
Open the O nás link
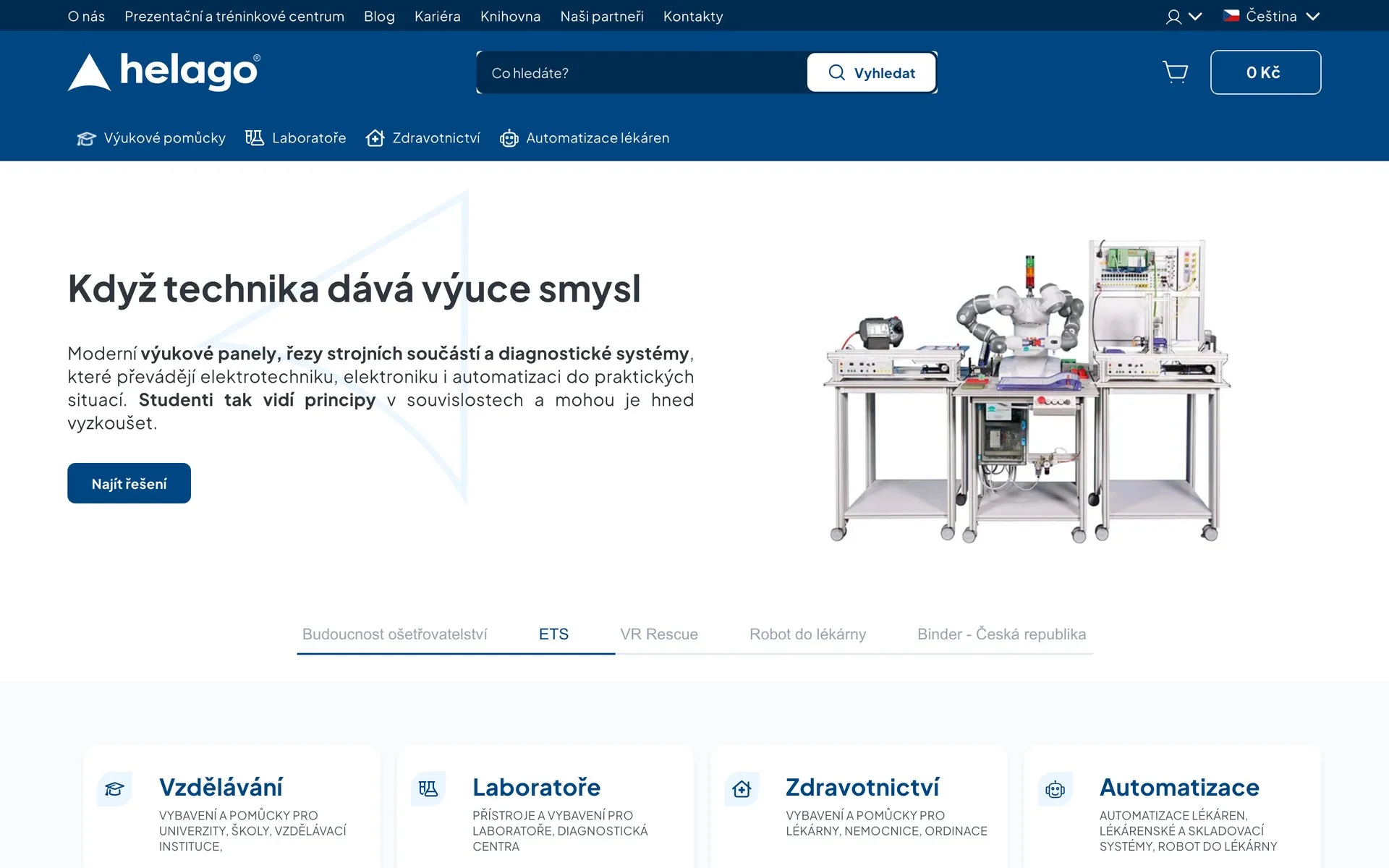86,16
